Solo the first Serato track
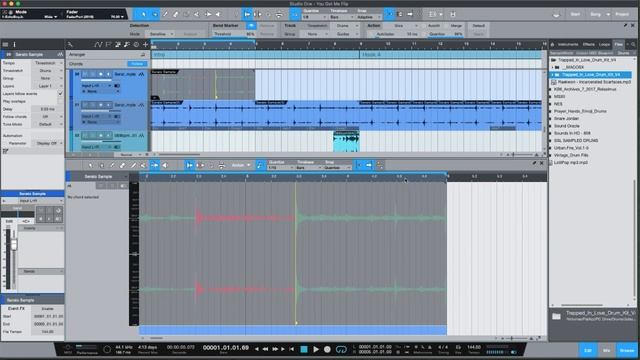This screenshot has height=360, width=640. click(x=93, y=74)
